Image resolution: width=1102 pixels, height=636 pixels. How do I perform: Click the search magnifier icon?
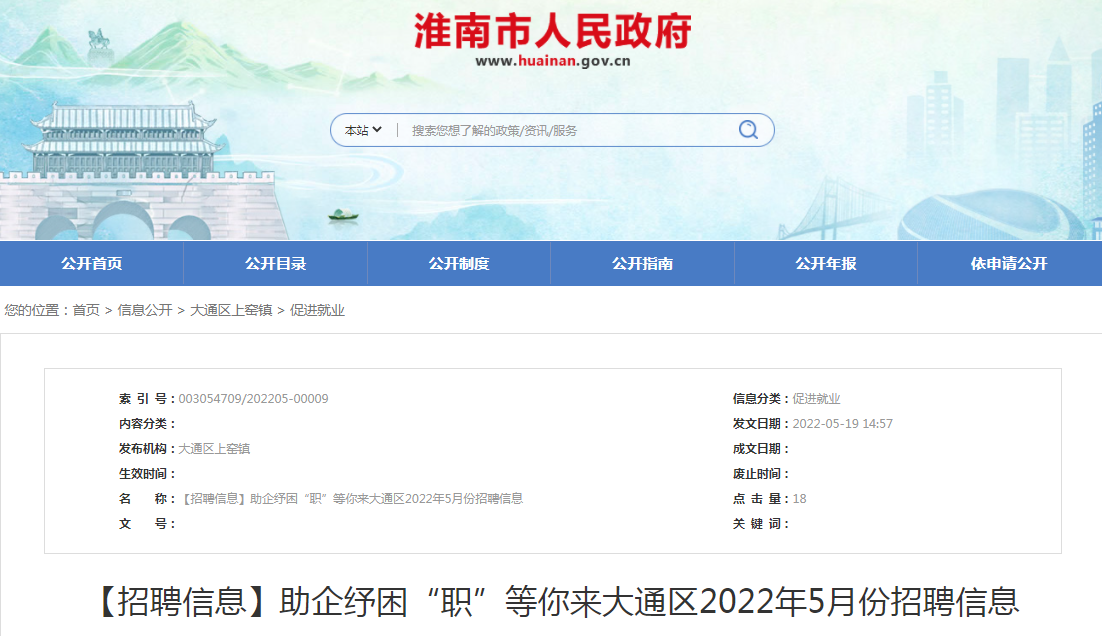pyautogui.click(x=748, y=129)
